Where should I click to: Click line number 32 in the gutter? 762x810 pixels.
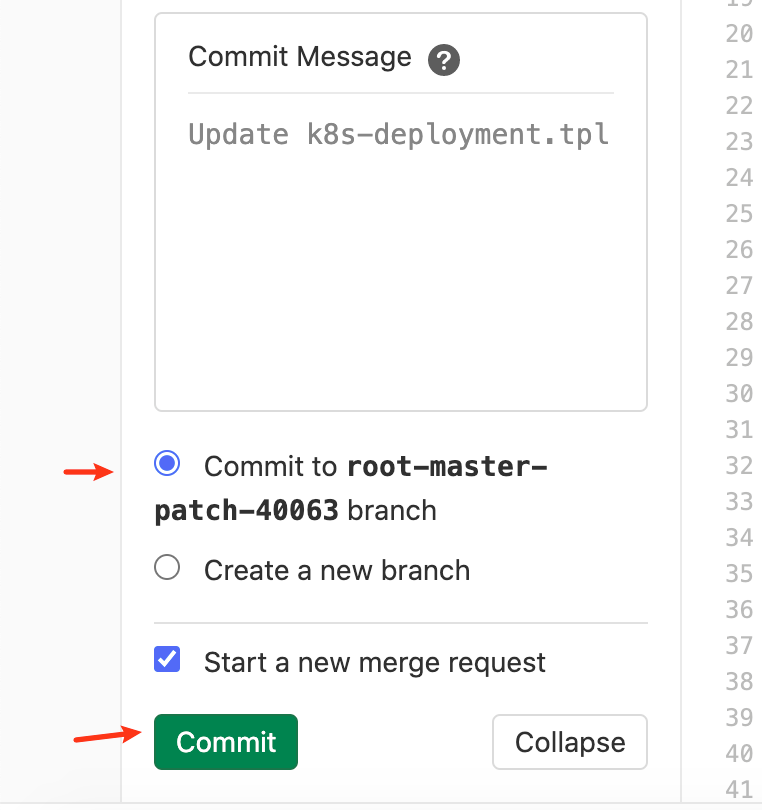(739, 466)
